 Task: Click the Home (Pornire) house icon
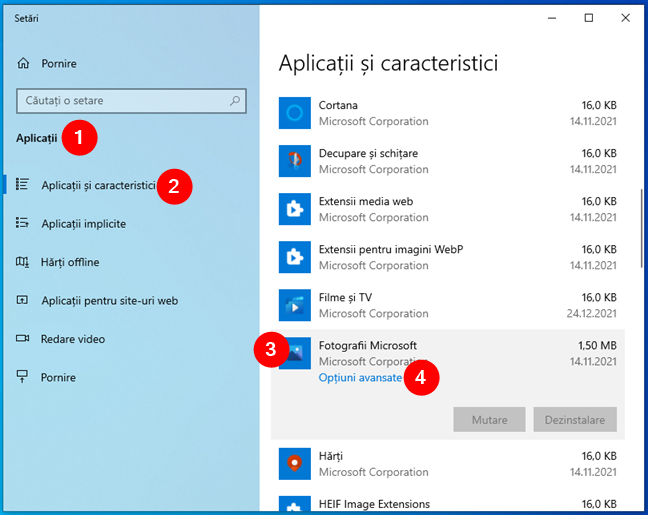23,63
